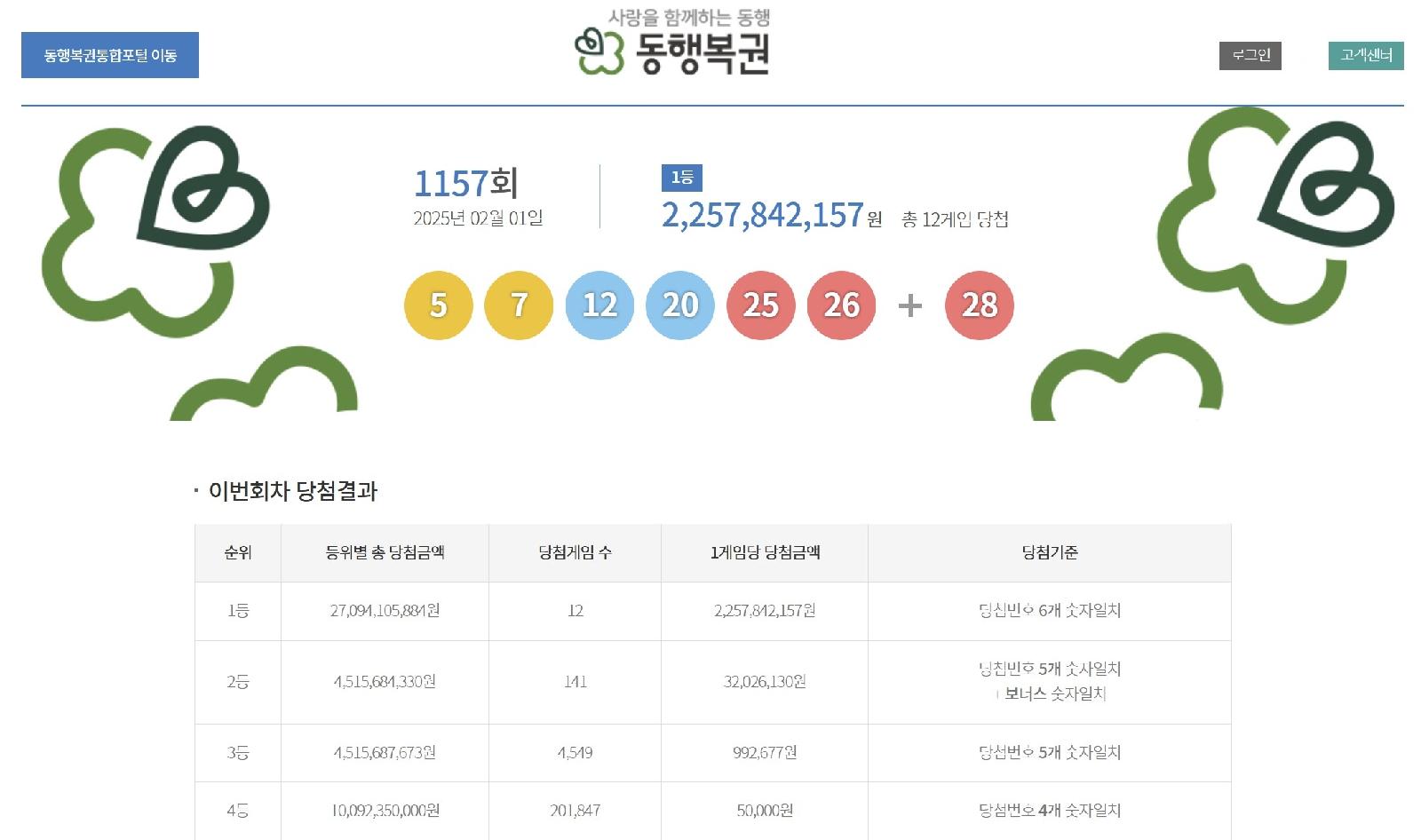Select red lotto ball number 26
Screen dimensions: 1421x840
[841, 305]
